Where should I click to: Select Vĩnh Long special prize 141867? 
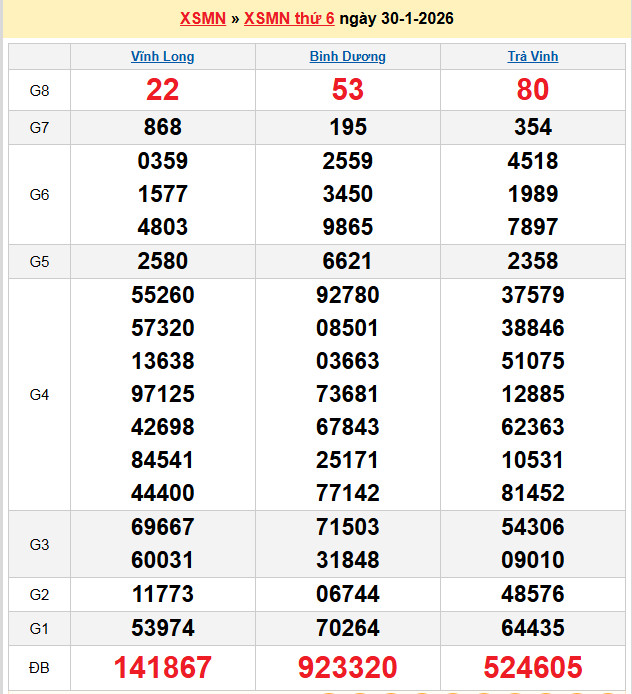[x=163, y=667]
